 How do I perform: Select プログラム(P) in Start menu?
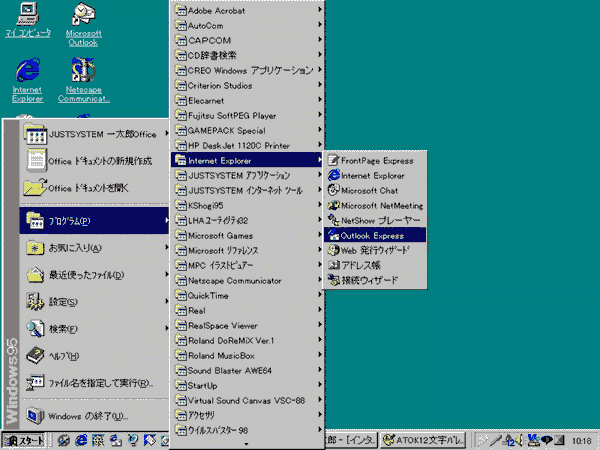[94, 220]
